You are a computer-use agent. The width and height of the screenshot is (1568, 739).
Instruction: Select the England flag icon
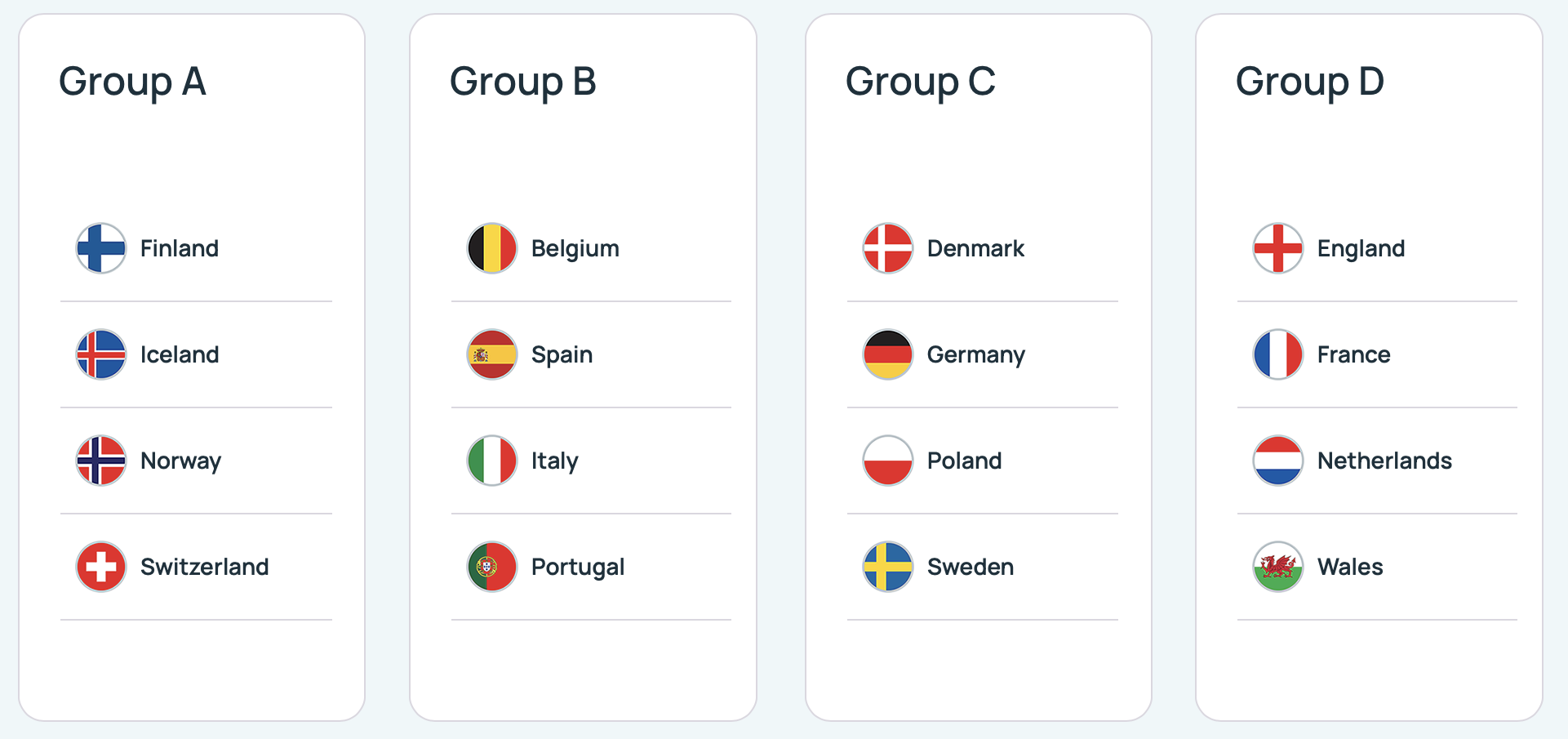[1278, 248]
